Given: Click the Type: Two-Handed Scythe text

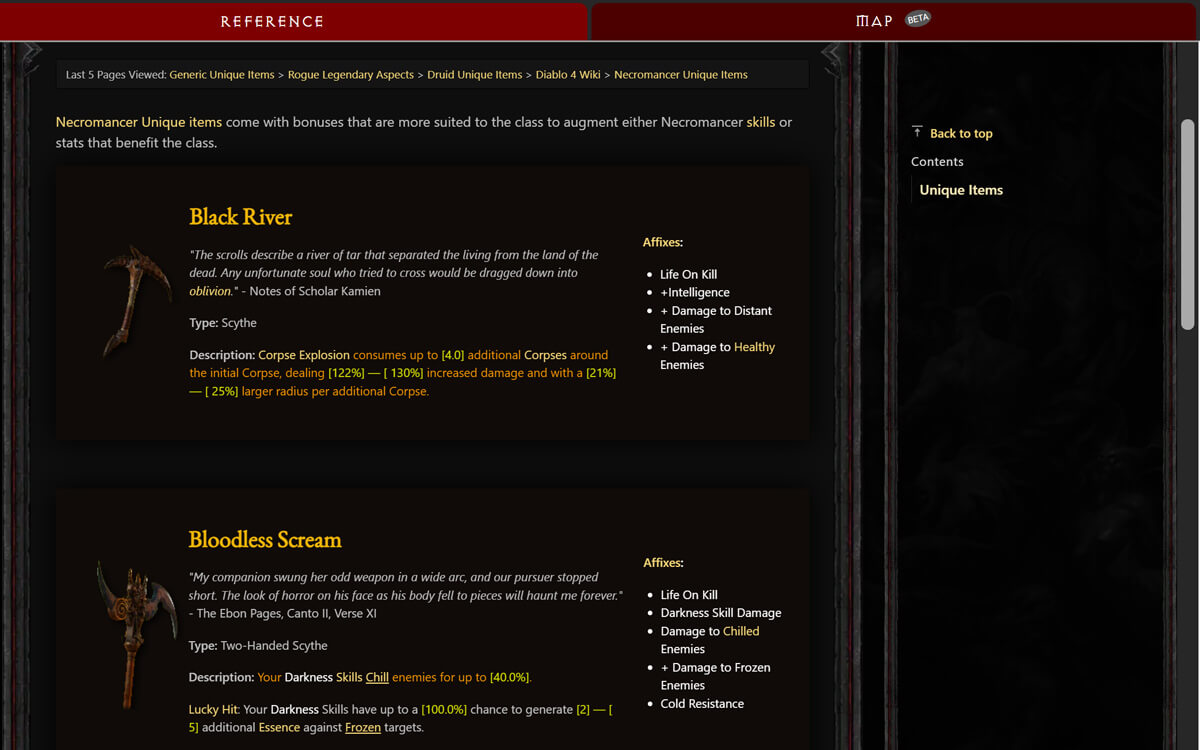Looking at the screenshot, I should tap(258, 646).
